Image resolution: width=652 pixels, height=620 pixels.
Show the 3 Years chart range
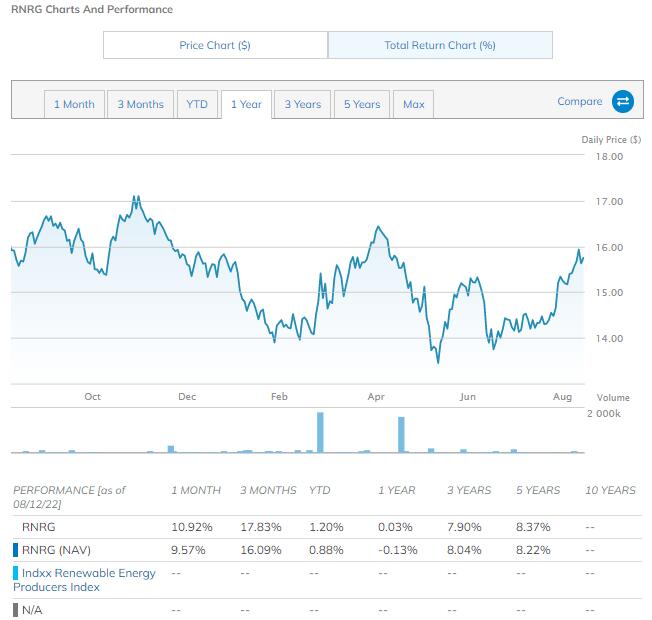(302, 104)
